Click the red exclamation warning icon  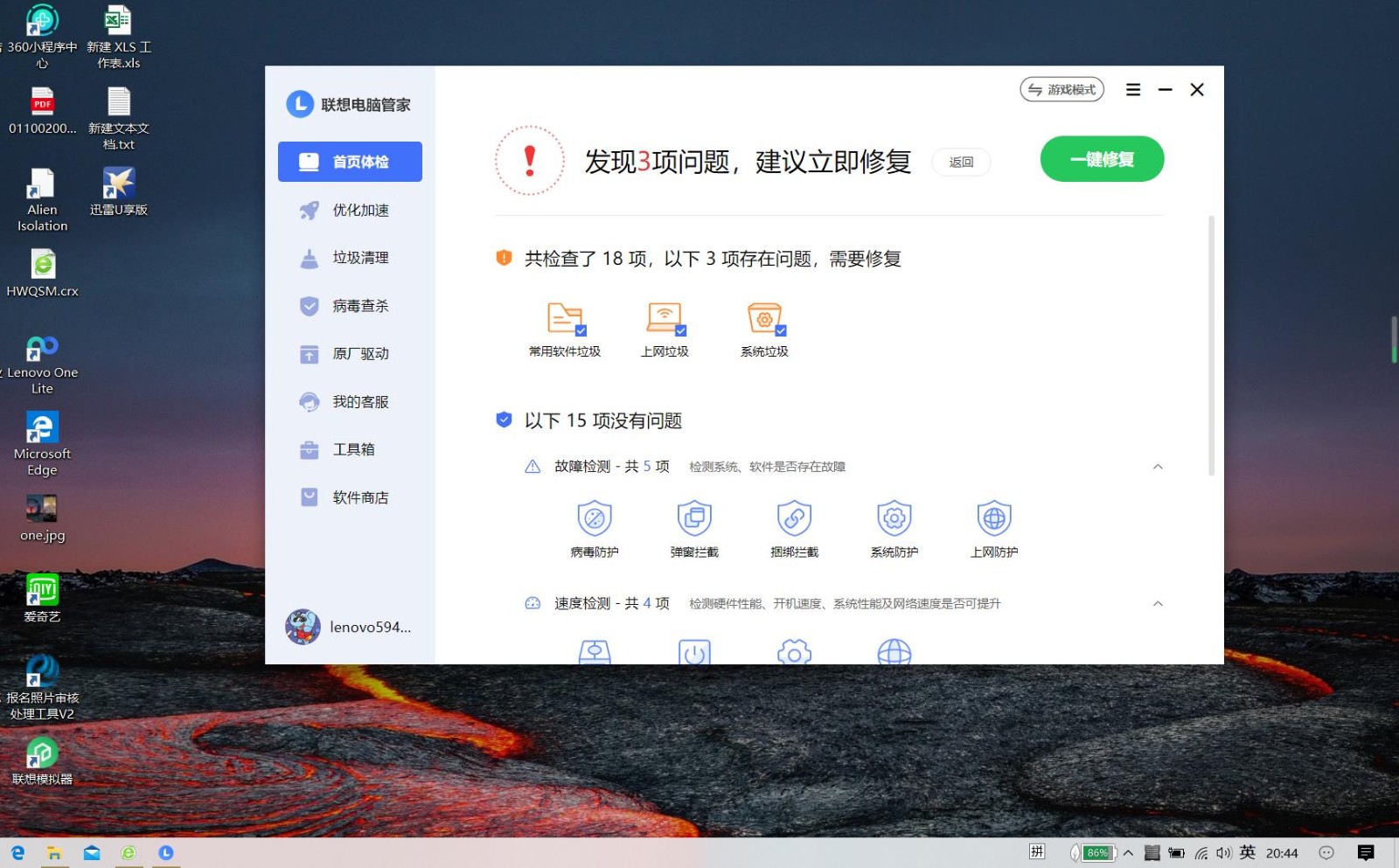[x=530, y=160]
